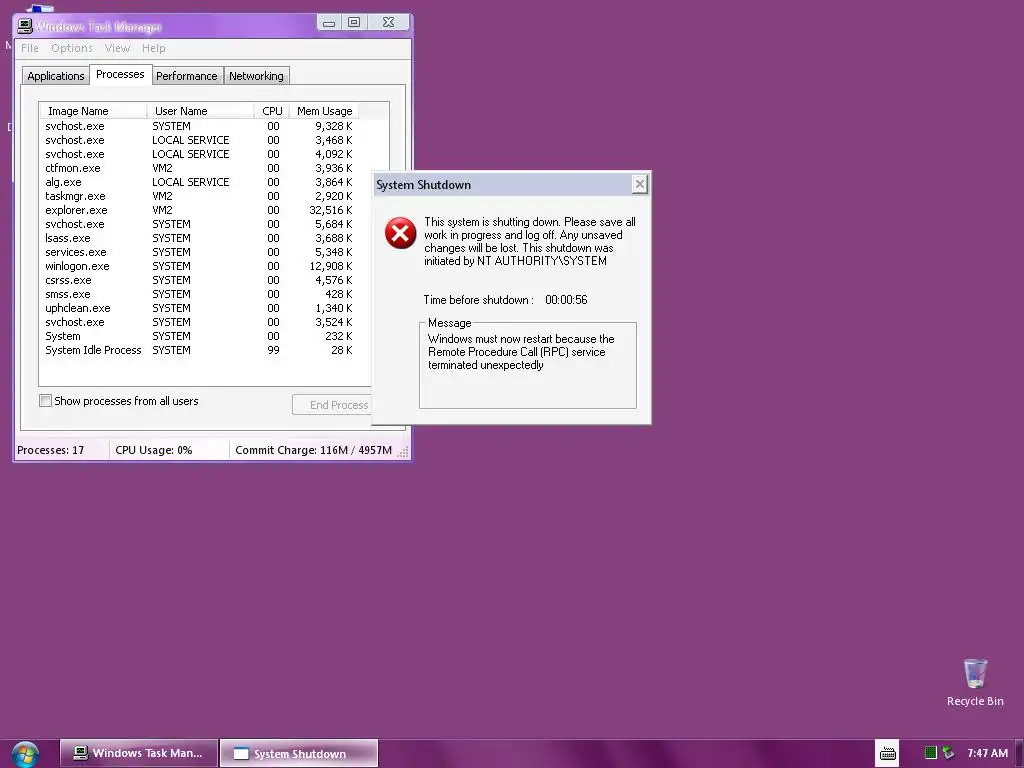Image resolution: width=1024 pixels, height=768 pixels.
Task: Click the clock showing 7:47 AM
Action: pos(987,753)
